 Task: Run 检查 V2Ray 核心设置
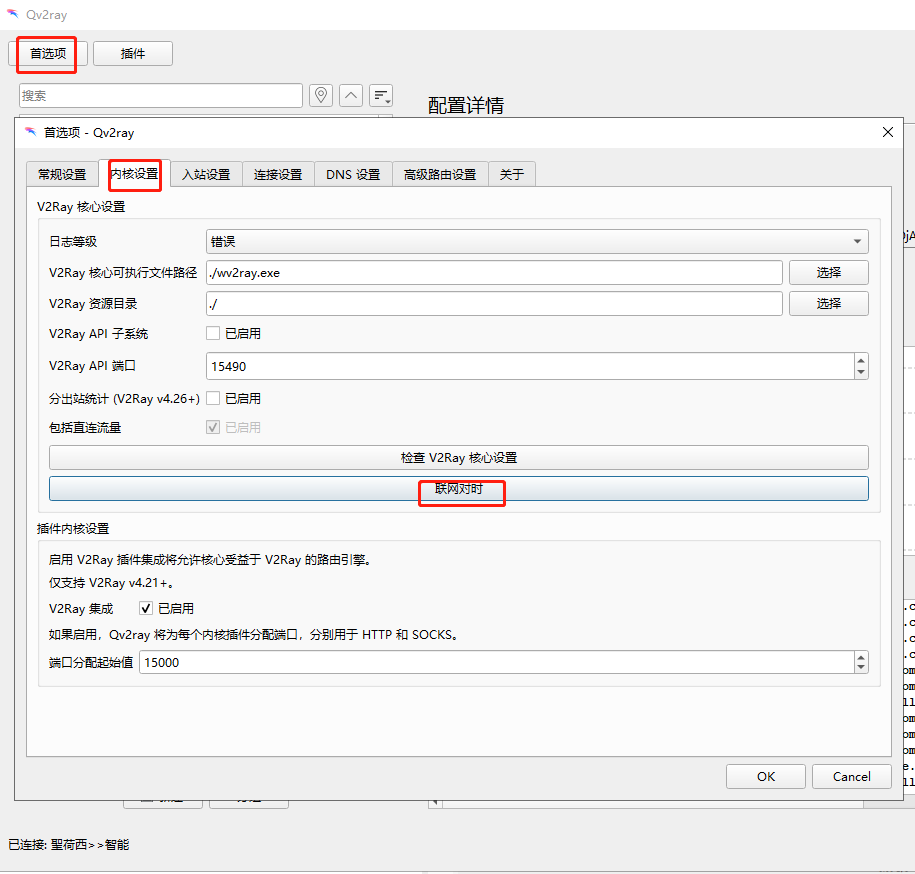[x=458, y=457]
